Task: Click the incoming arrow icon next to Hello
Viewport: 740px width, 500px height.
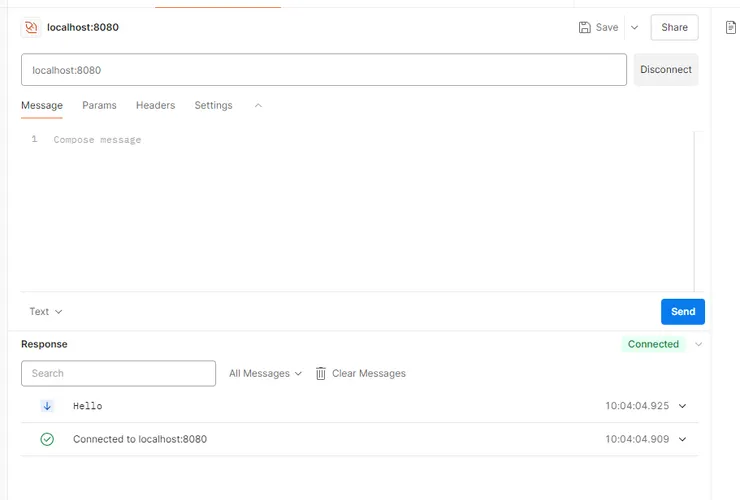Action: coord(47,406)
